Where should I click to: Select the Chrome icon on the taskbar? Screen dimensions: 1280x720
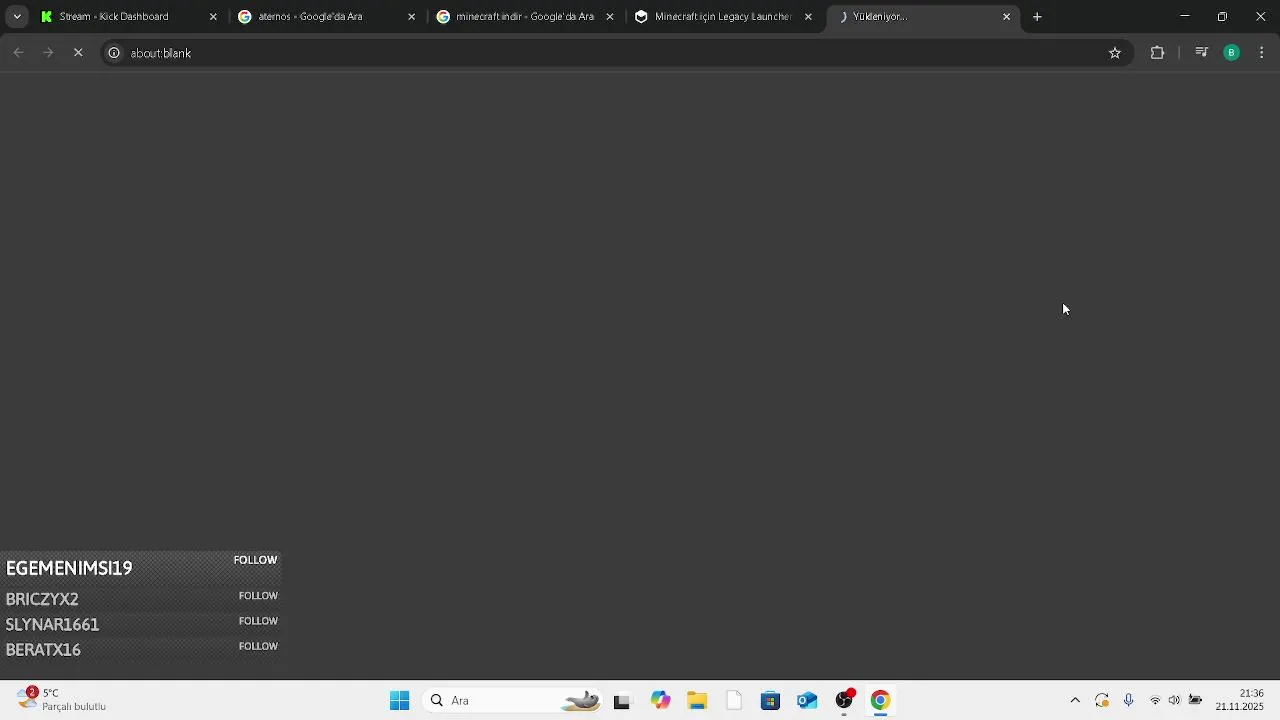pos(880,701)
